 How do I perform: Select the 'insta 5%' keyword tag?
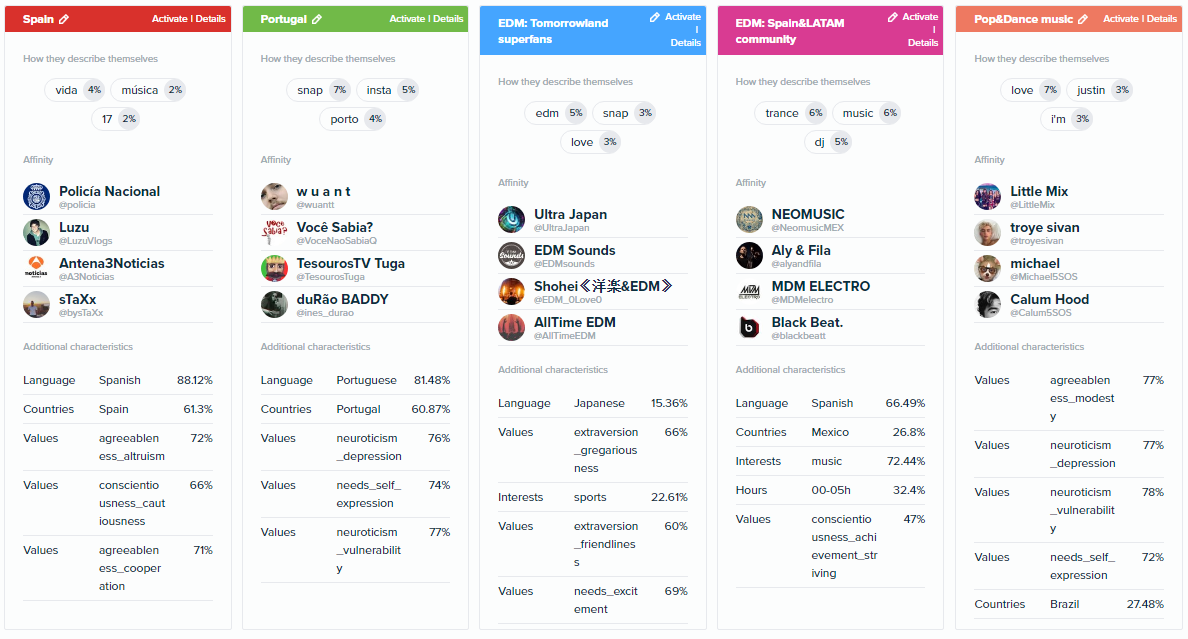388,90
